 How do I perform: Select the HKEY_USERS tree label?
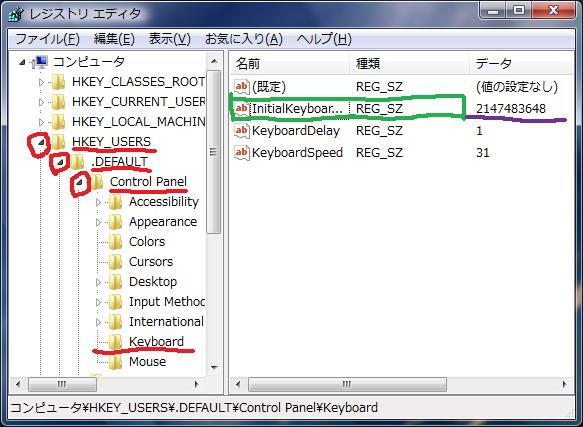[x=112, y=142]
